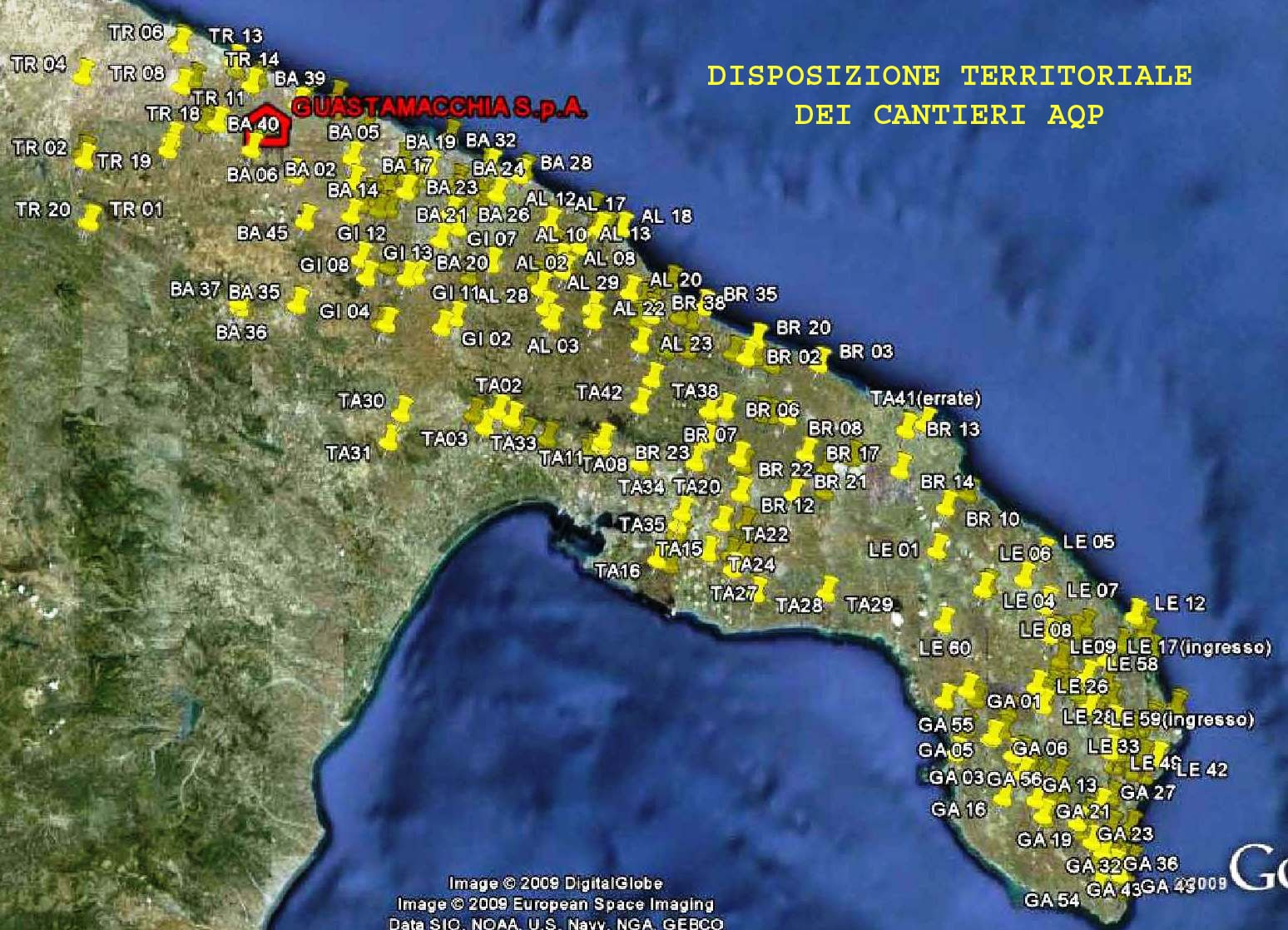Click the 'GUASTAMACCHIA S.p.A.' red label
Image resolution: width=1288 pixels, height=930 pixels.
tap(440, 108)
